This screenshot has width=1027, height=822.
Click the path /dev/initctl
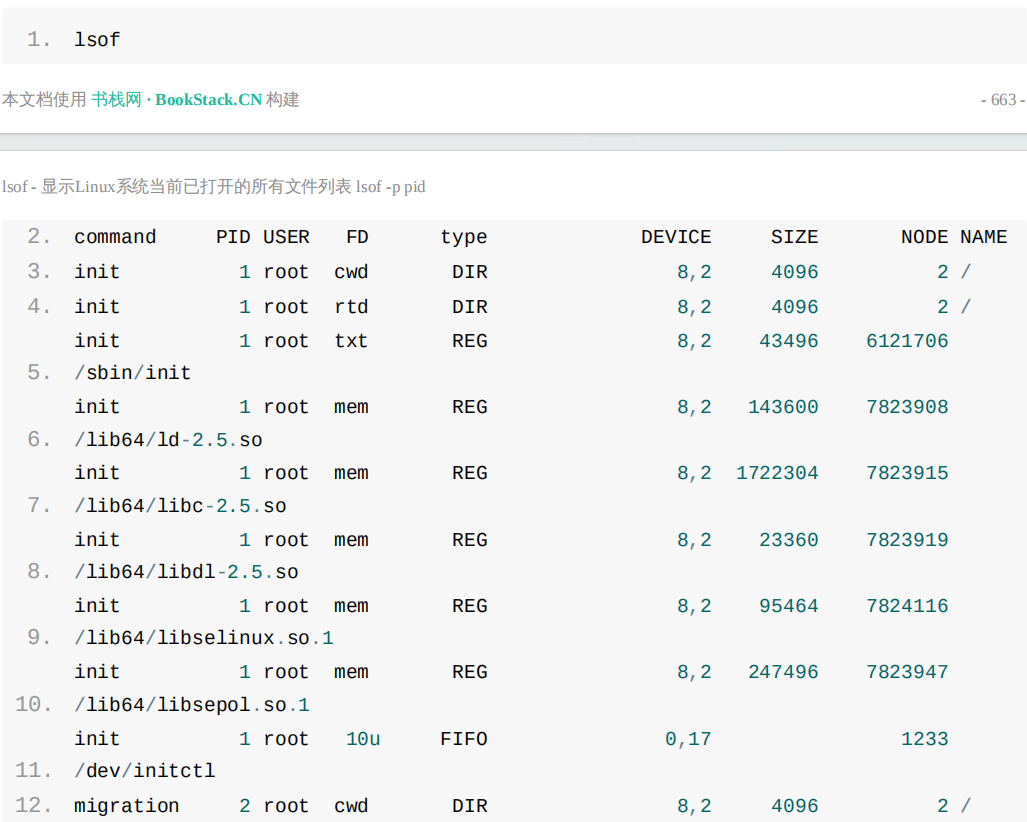point(144,771)
